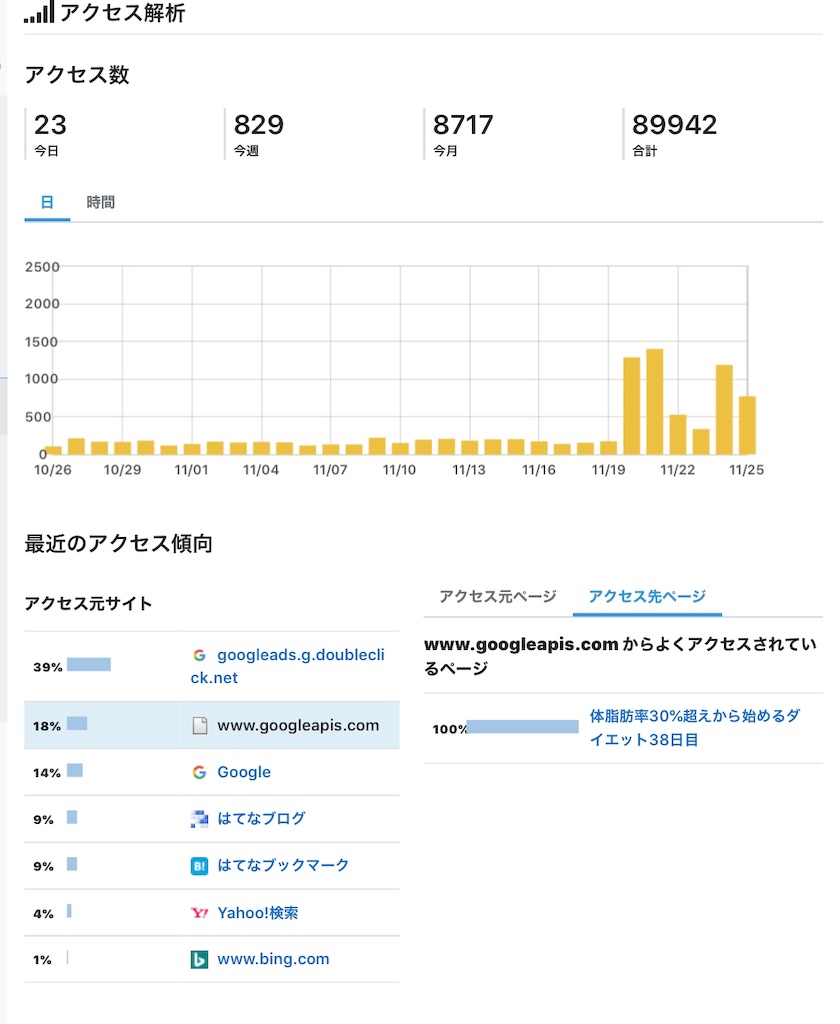Screen dimensions: 840x1024
Task: Select the アクセス先ページ tab
Action: (647, 596)
